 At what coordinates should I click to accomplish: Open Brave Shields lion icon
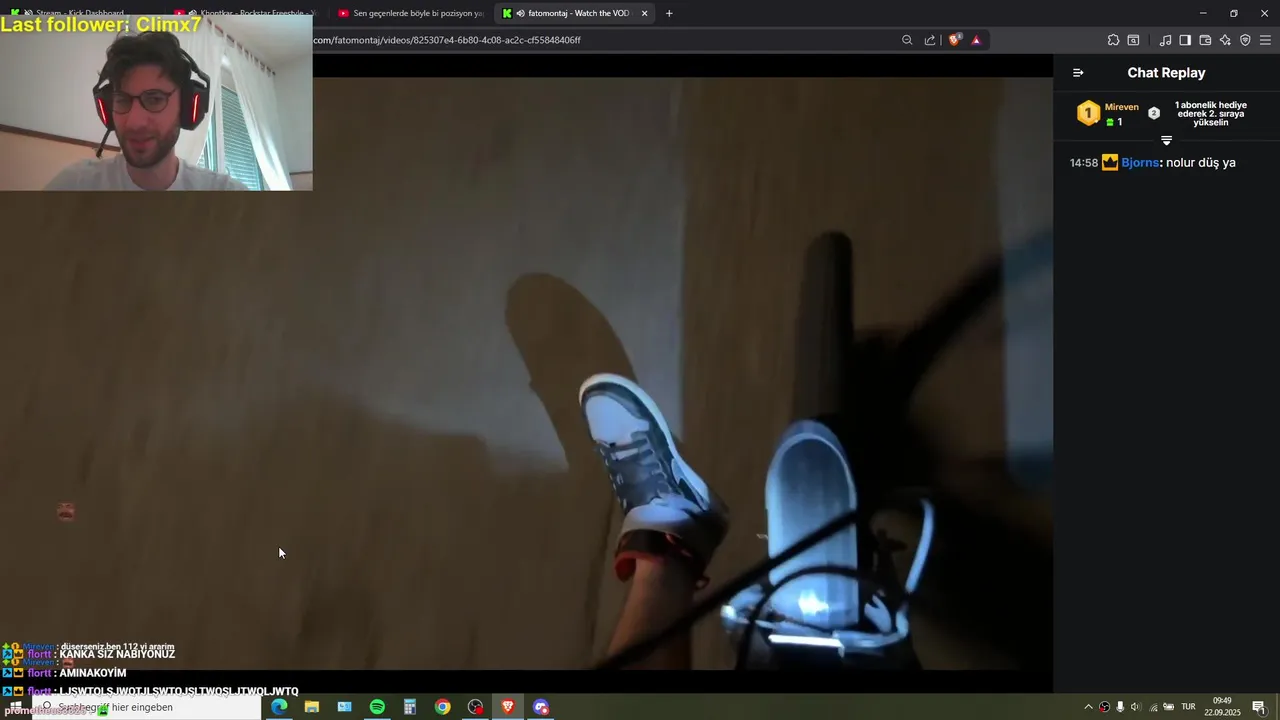pyautogui.click(x=955, y=40)
